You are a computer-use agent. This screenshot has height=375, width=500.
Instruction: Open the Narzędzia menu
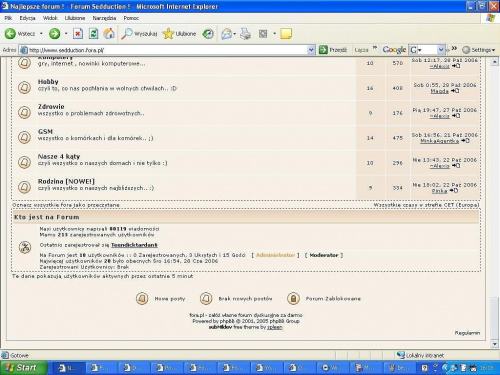(104, 18)
